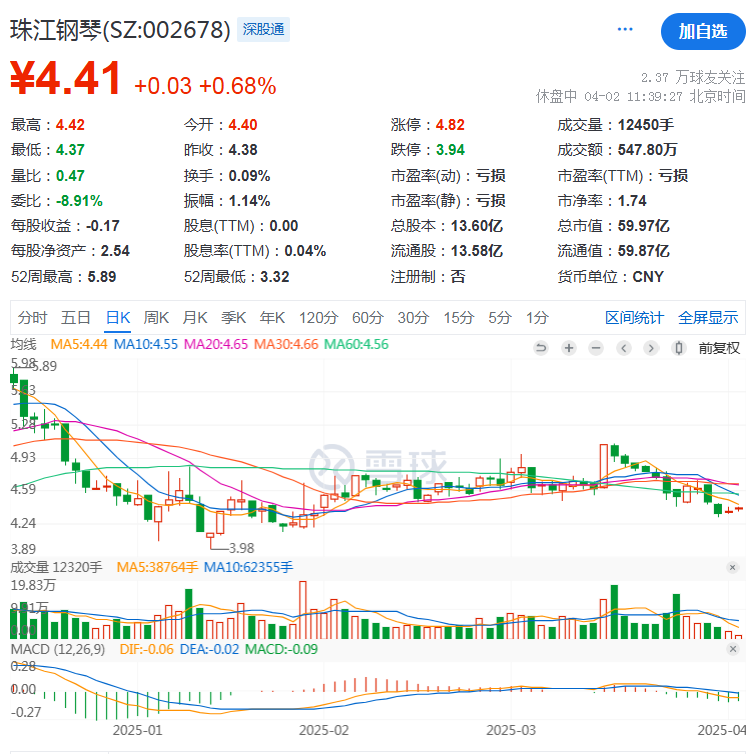Zoom out the chart with minus icon
Screen dimensions: 754x754
point(596,348)
